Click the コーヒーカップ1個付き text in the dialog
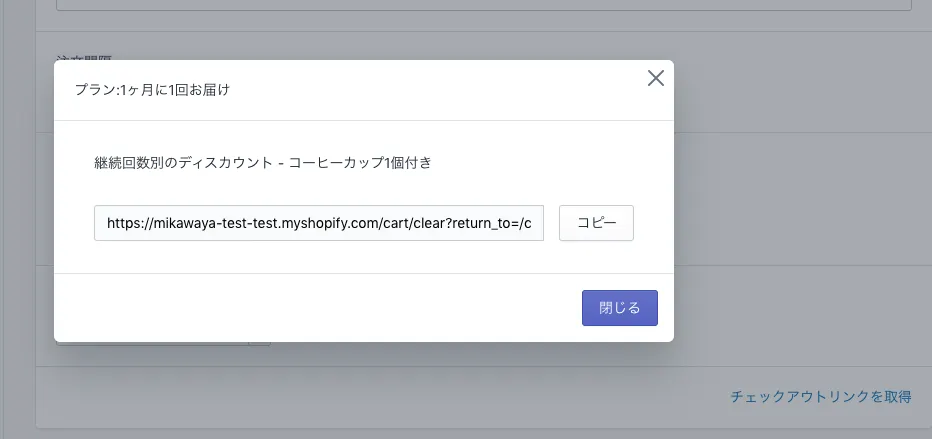Screen dimensions: 932x439 coord(360,162)
